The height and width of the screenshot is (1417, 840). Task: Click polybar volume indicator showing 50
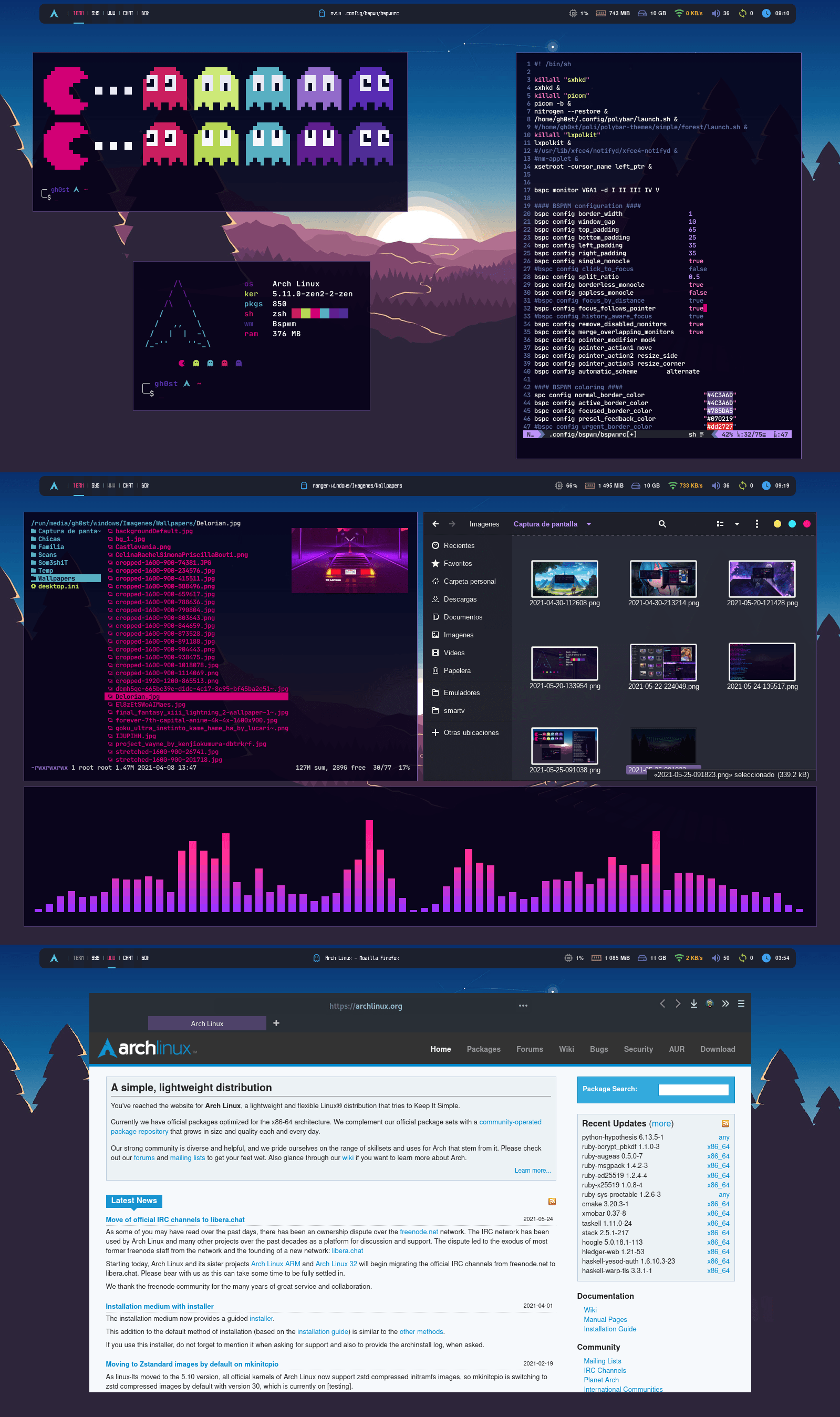[721, 957]
